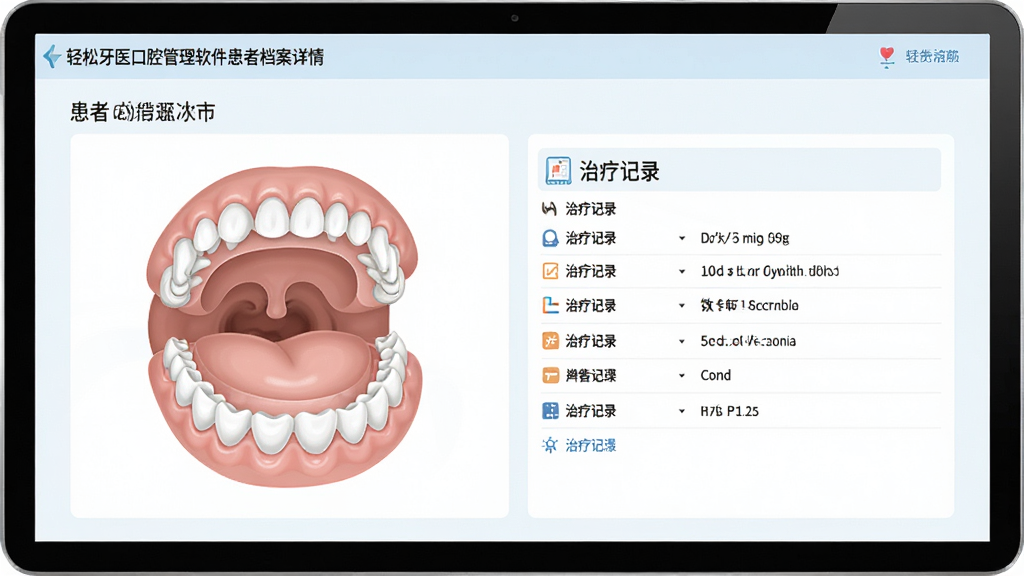Image resolution: width=1024 pixels, height=576 pixels.
Task: Click the 3D mouth and teeth model image
Action: (282, 325)
